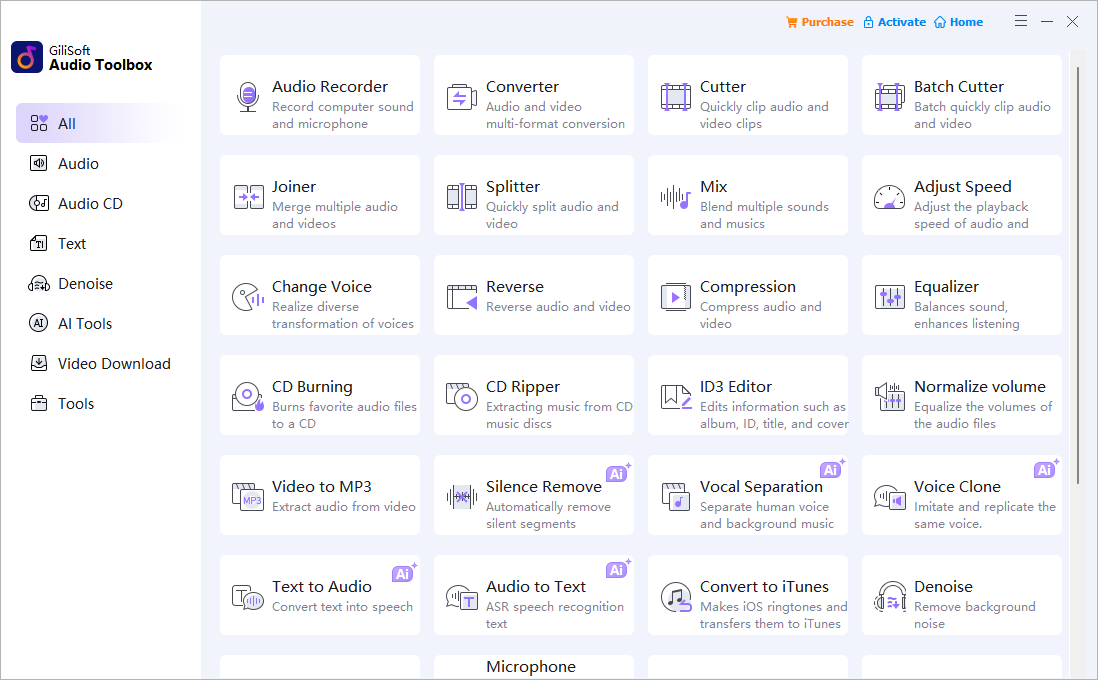
Task: Click the Joiner merge icon
Action: point(248,197)
